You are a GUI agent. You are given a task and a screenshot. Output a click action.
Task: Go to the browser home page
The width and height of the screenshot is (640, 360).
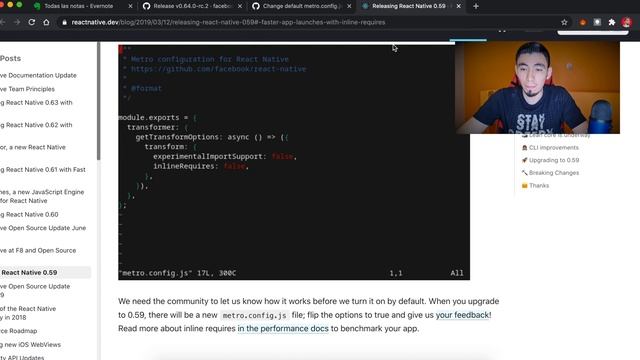point(46,22)
